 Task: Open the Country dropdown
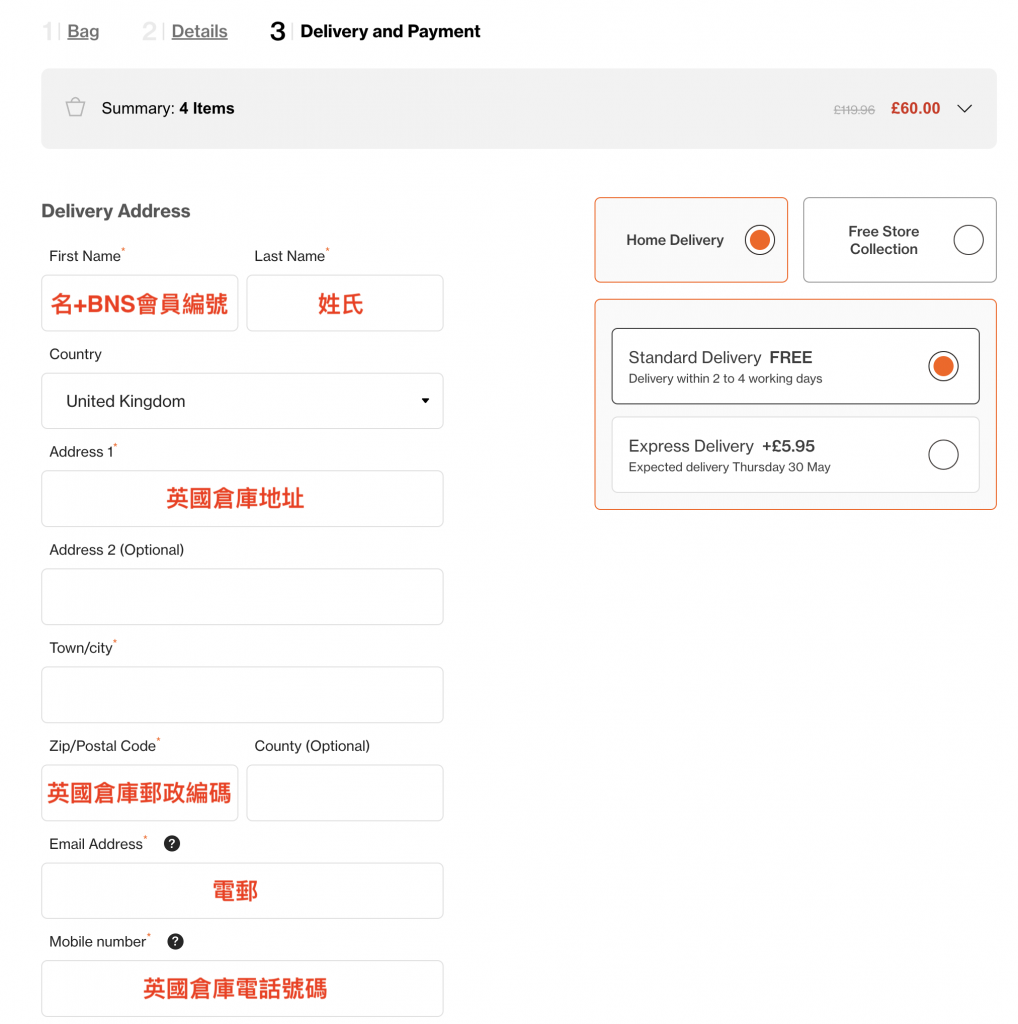242,401
